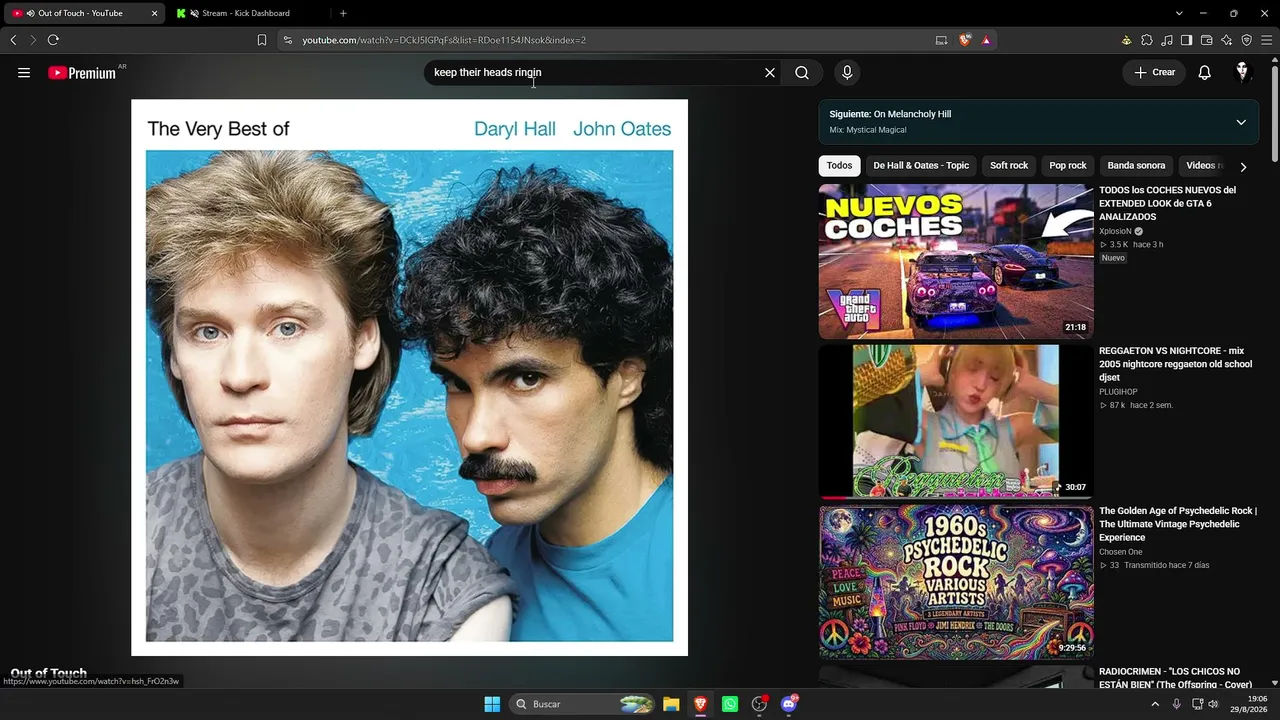Open The Golden Age of Psychedelic Rock title
This screenshot has height=720, width=1280.
(x=1178, y=524)
